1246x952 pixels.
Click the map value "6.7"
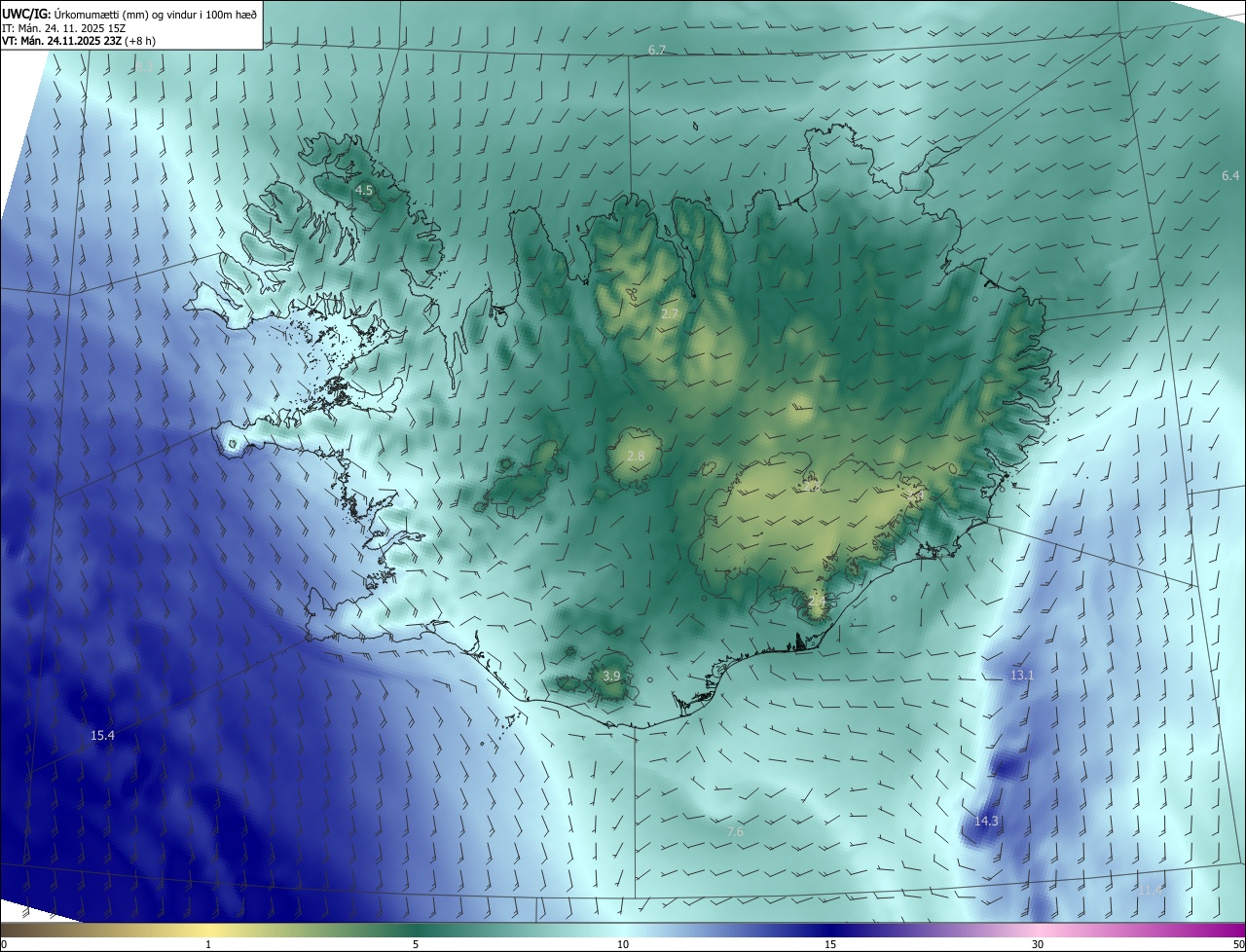[657, 50]
